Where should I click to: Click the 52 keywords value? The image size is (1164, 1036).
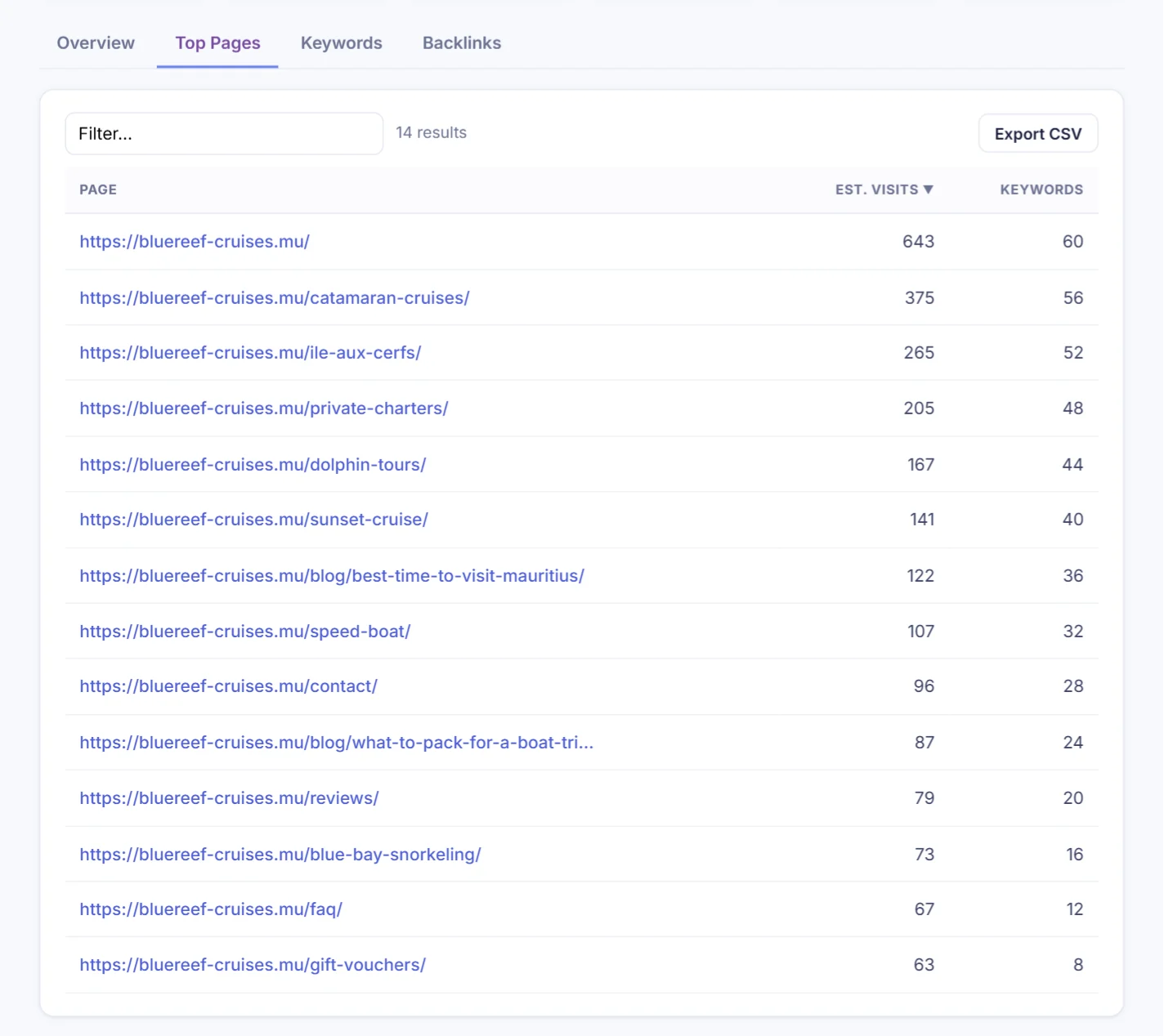pos(1073,353)
